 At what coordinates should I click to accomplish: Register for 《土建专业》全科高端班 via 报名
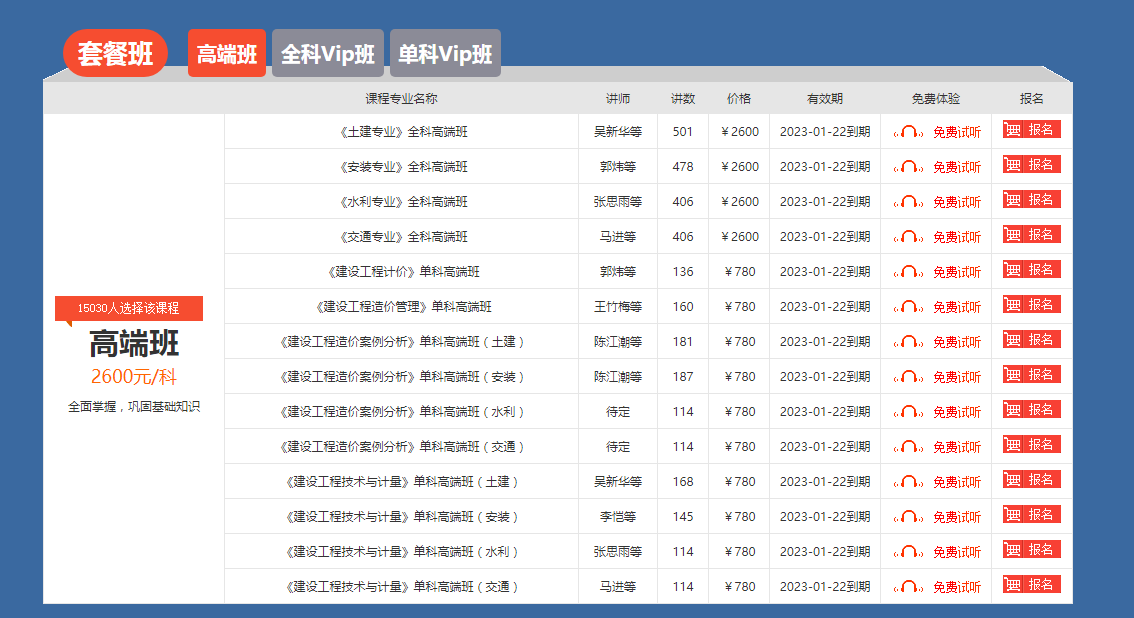(1031, 129)
